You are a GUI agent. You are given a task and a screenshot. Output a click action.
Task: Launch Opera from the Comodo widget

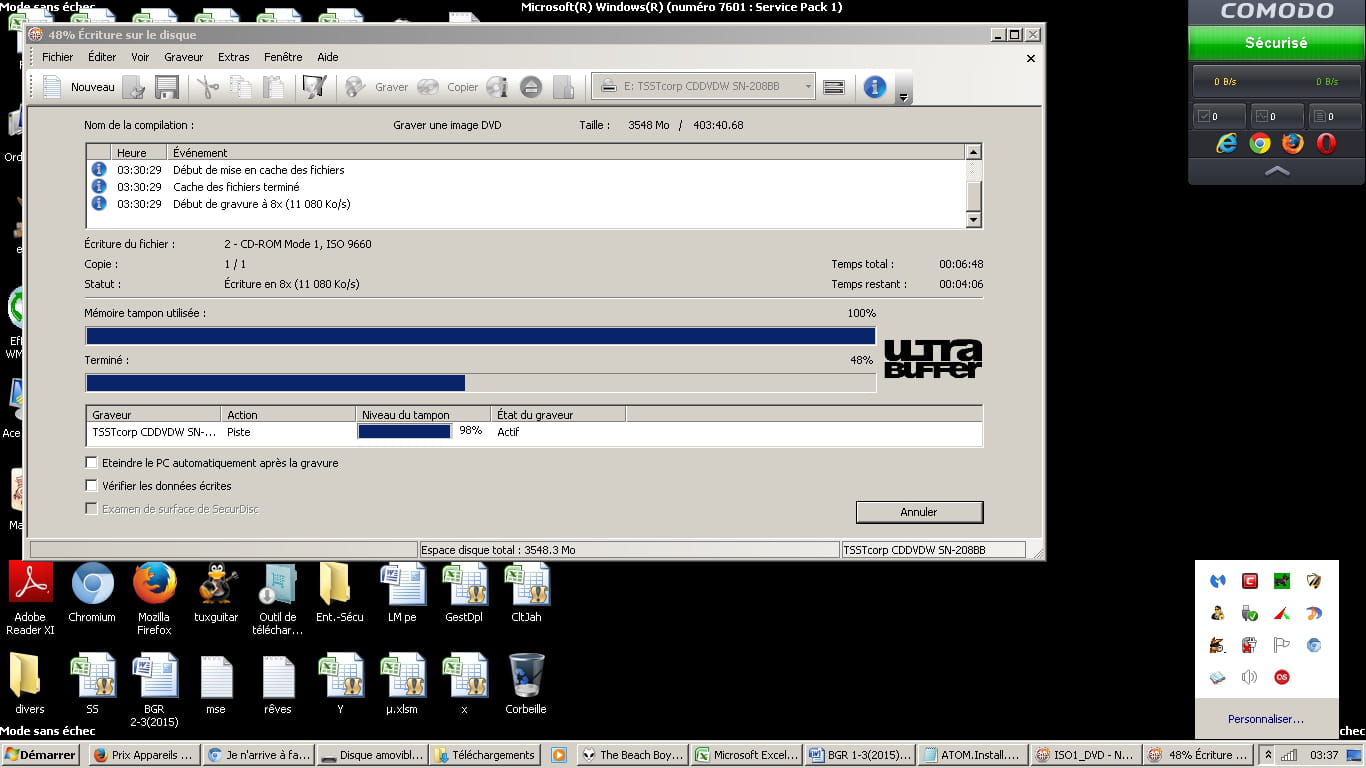[1326, 143]
